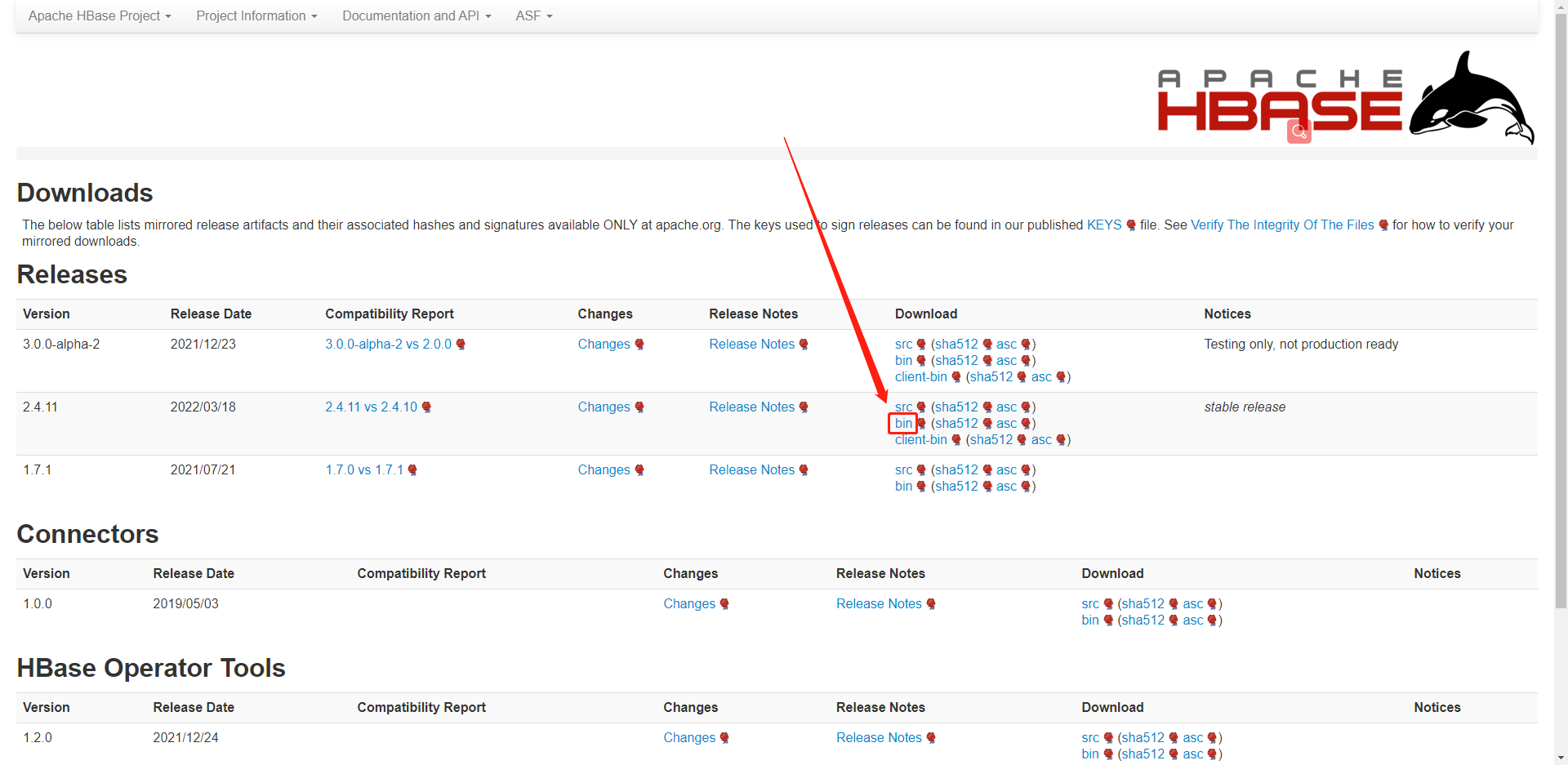Click external icon beside 1.7.1 bin
The image size is (1568, 765).
pyautogui.click(x=921, y=487)
